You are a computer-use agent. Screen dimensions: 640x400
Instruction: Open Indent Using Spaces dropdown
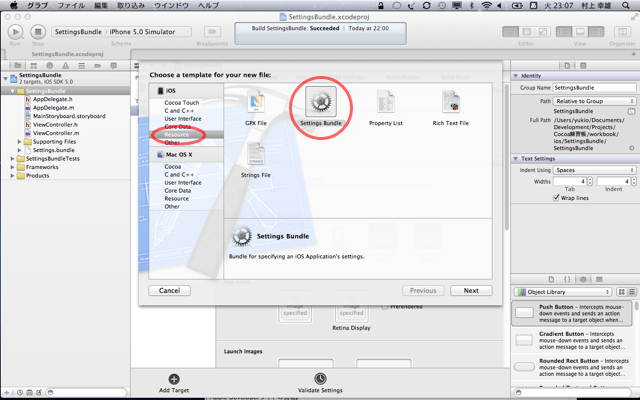tap(594, 170)
